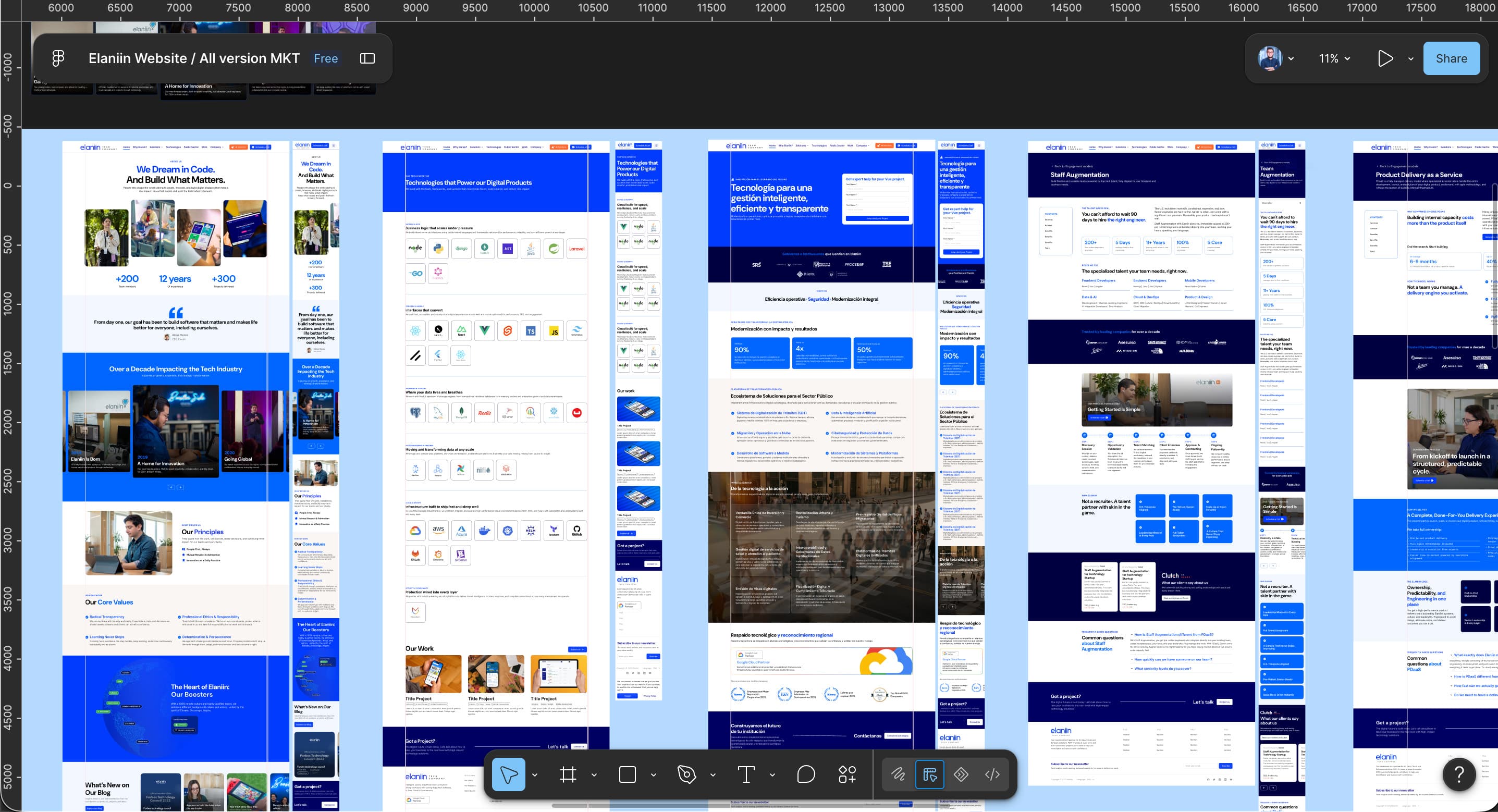Select the 'Tecnología para una gestión inteligente' desktop frame
Viewport: 1498px width, 812px height.
point(821,477)
